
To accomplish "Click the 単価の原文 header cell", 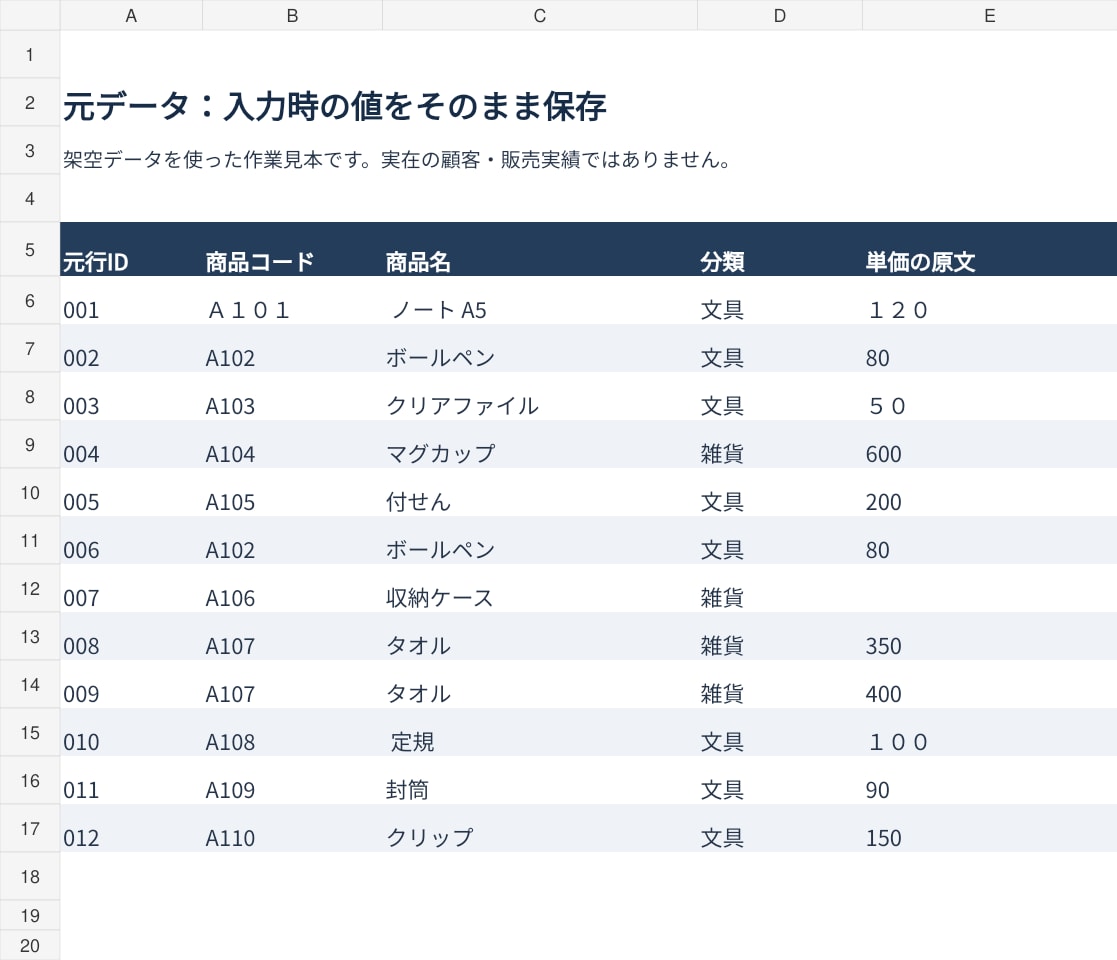I will coord(989,249).
